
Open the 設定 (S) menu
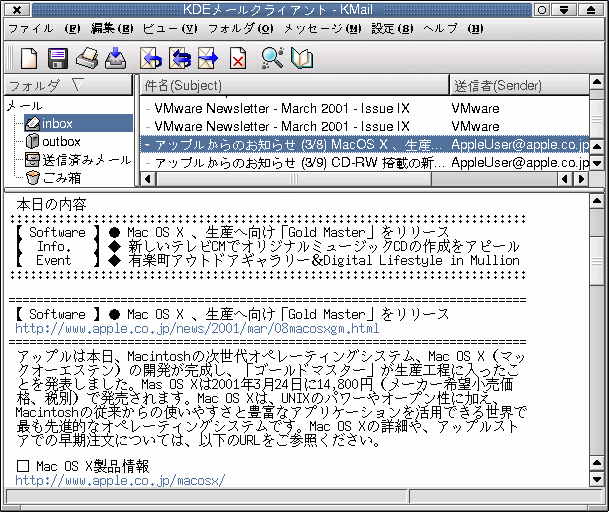[392, 29]
